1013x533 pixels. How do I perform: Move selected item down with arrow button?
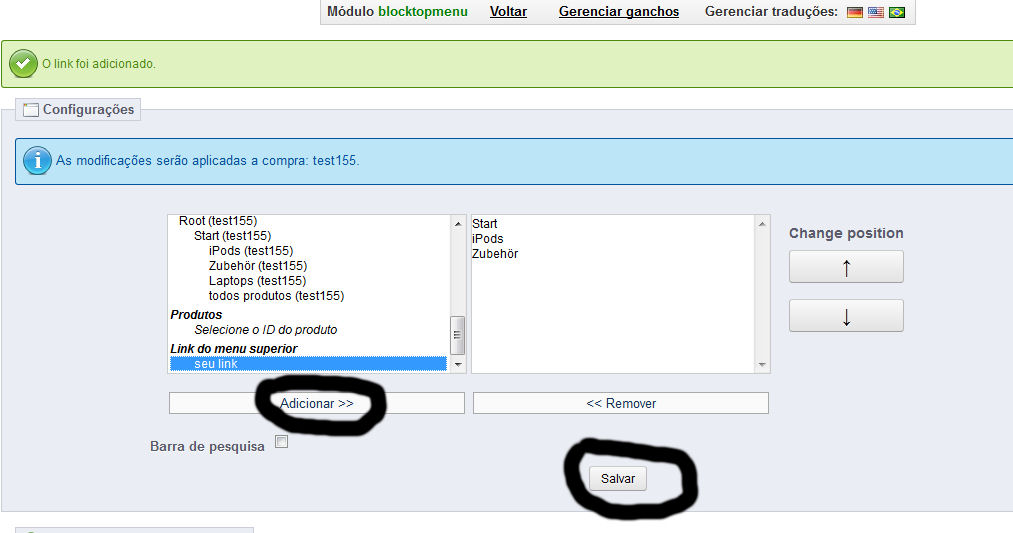(846, 316)
